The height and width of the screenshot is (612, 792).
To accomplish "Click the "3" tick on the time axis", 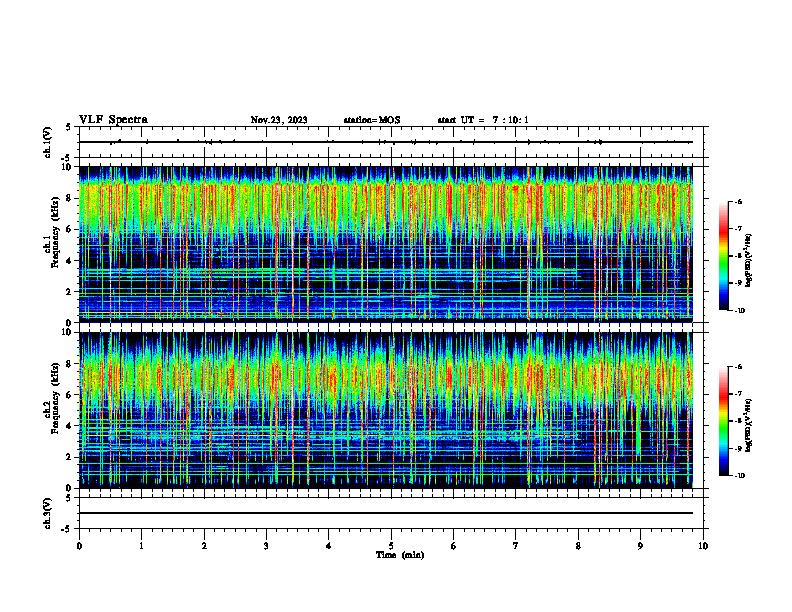I will [266, 546].
